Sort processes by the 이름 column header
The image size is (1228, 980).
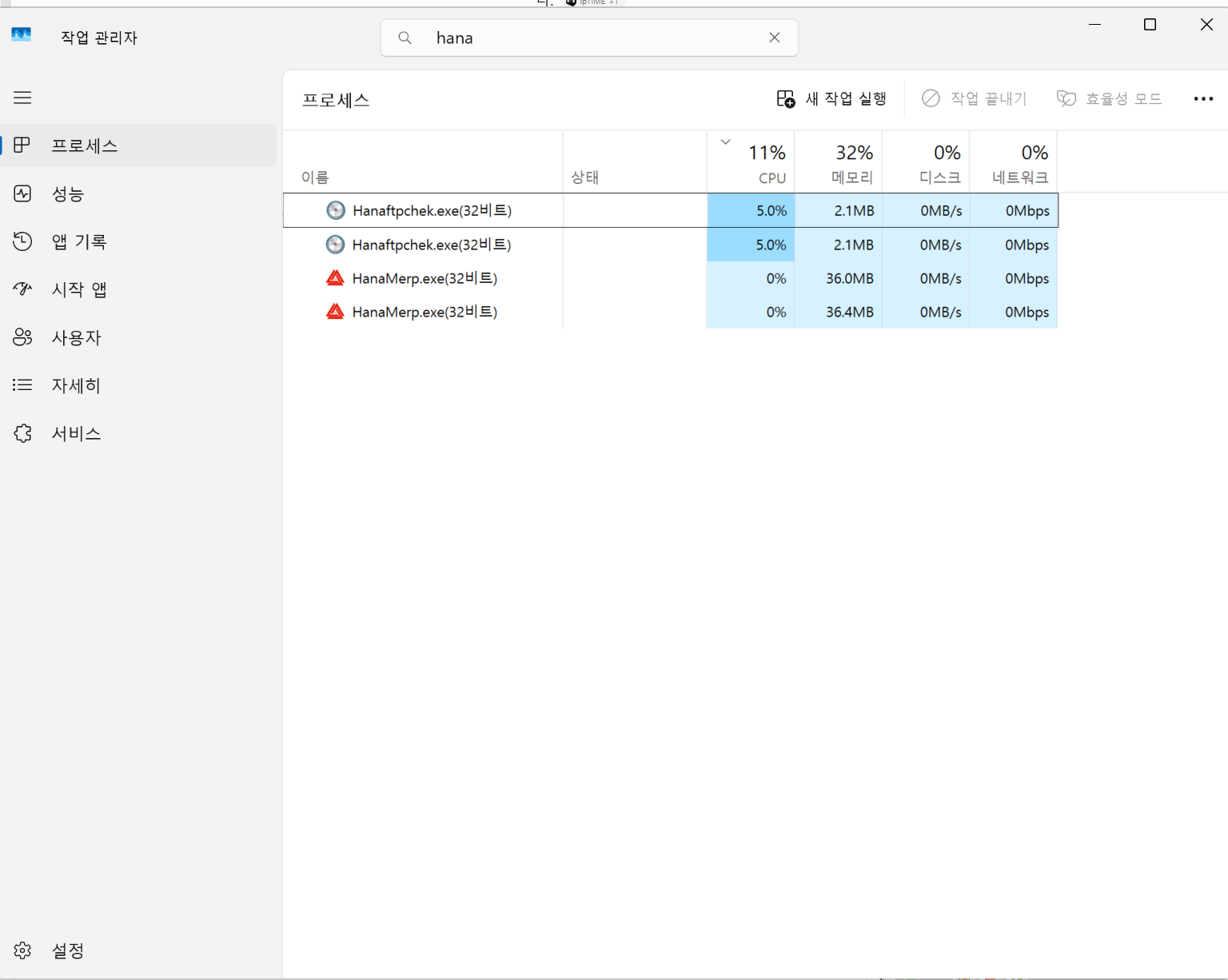(423, 161)
